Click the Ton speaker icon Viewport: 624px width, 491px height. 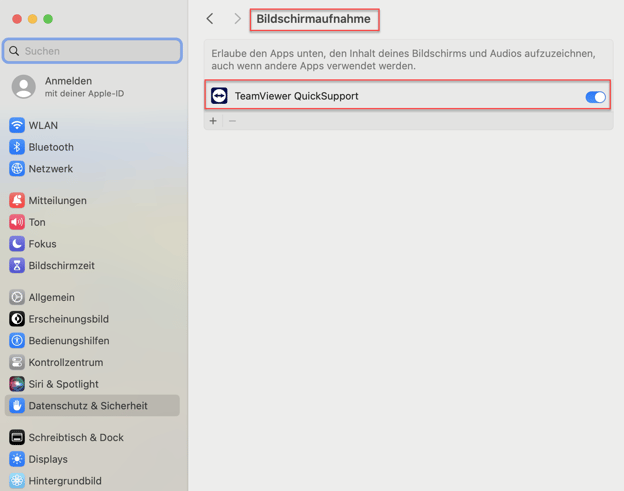pos(17,222)
